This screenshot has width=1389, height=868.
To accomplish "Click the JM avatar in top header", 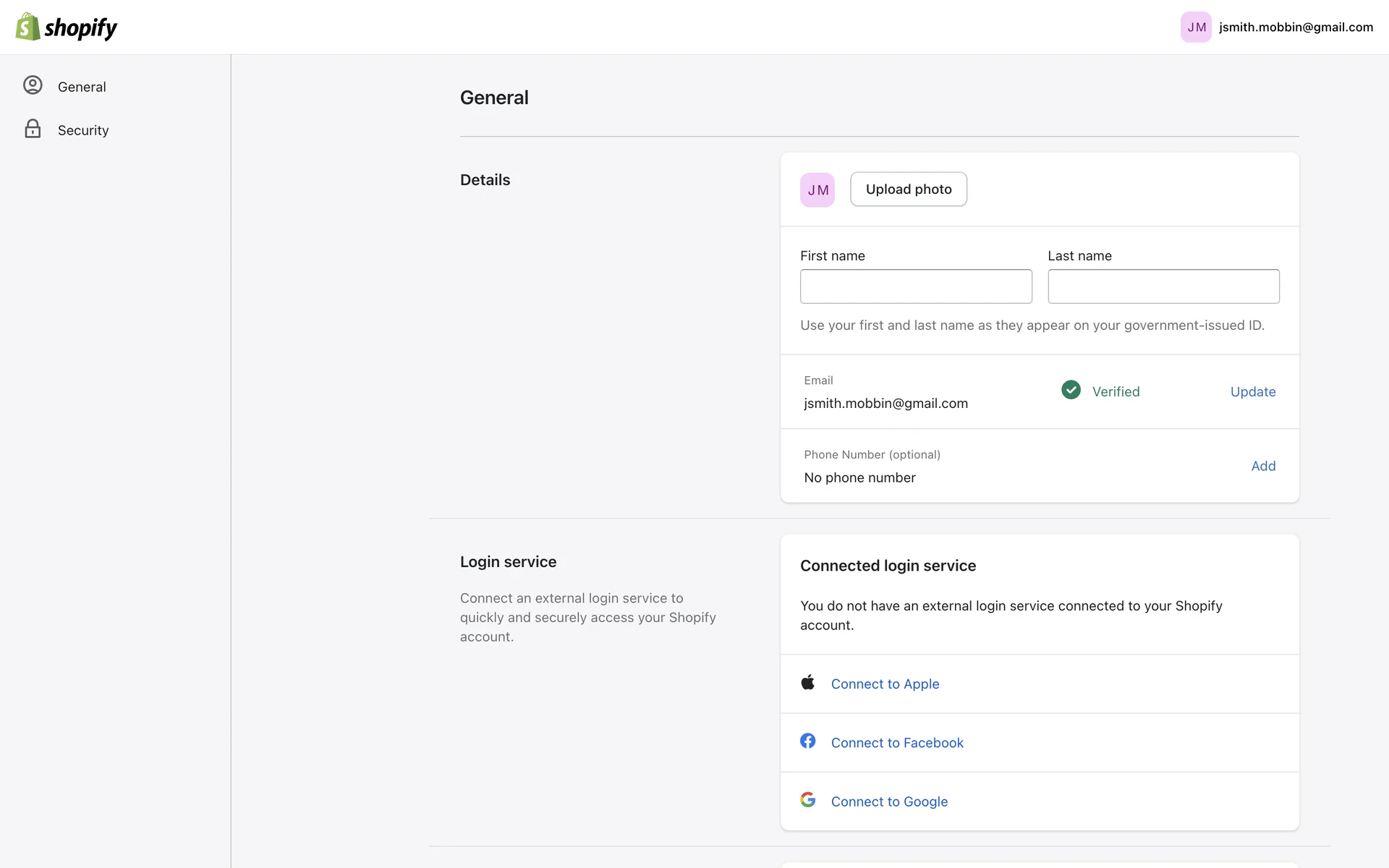I will pyautogui.click(x=1196, y=27).
